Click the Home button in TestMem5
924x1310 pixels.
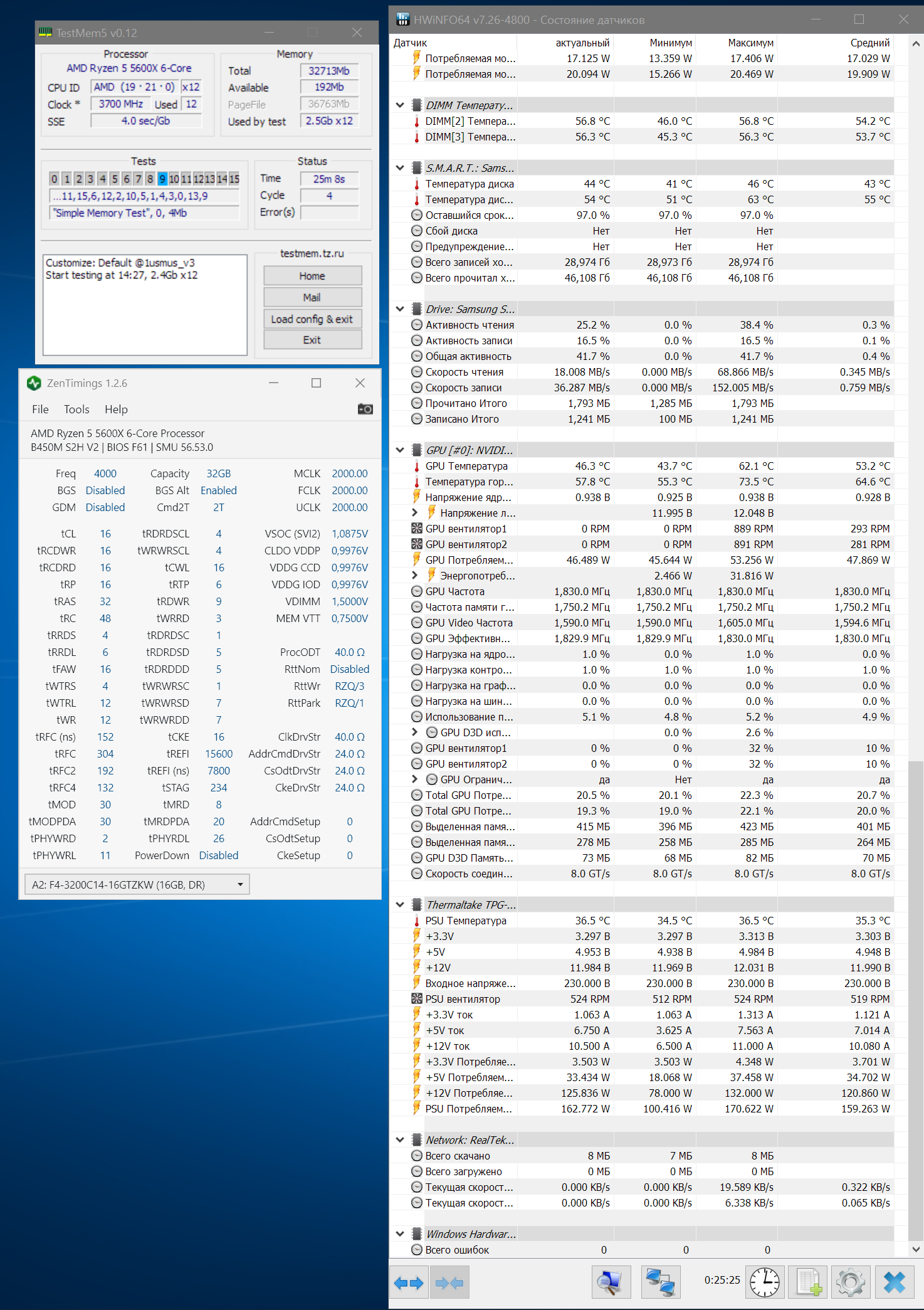click(x=312, y=276)
